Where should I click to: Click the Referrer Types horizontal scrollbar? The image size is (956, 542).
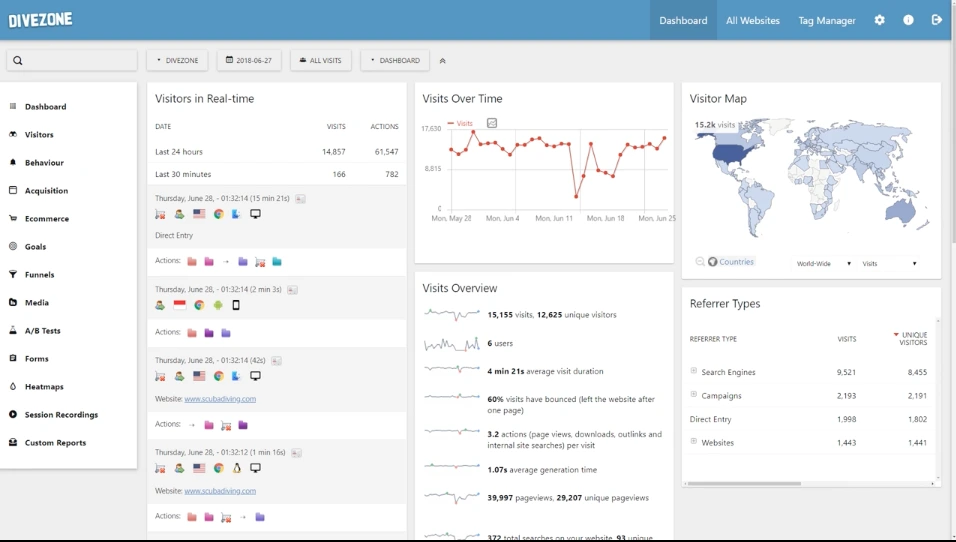click(745, 484)
